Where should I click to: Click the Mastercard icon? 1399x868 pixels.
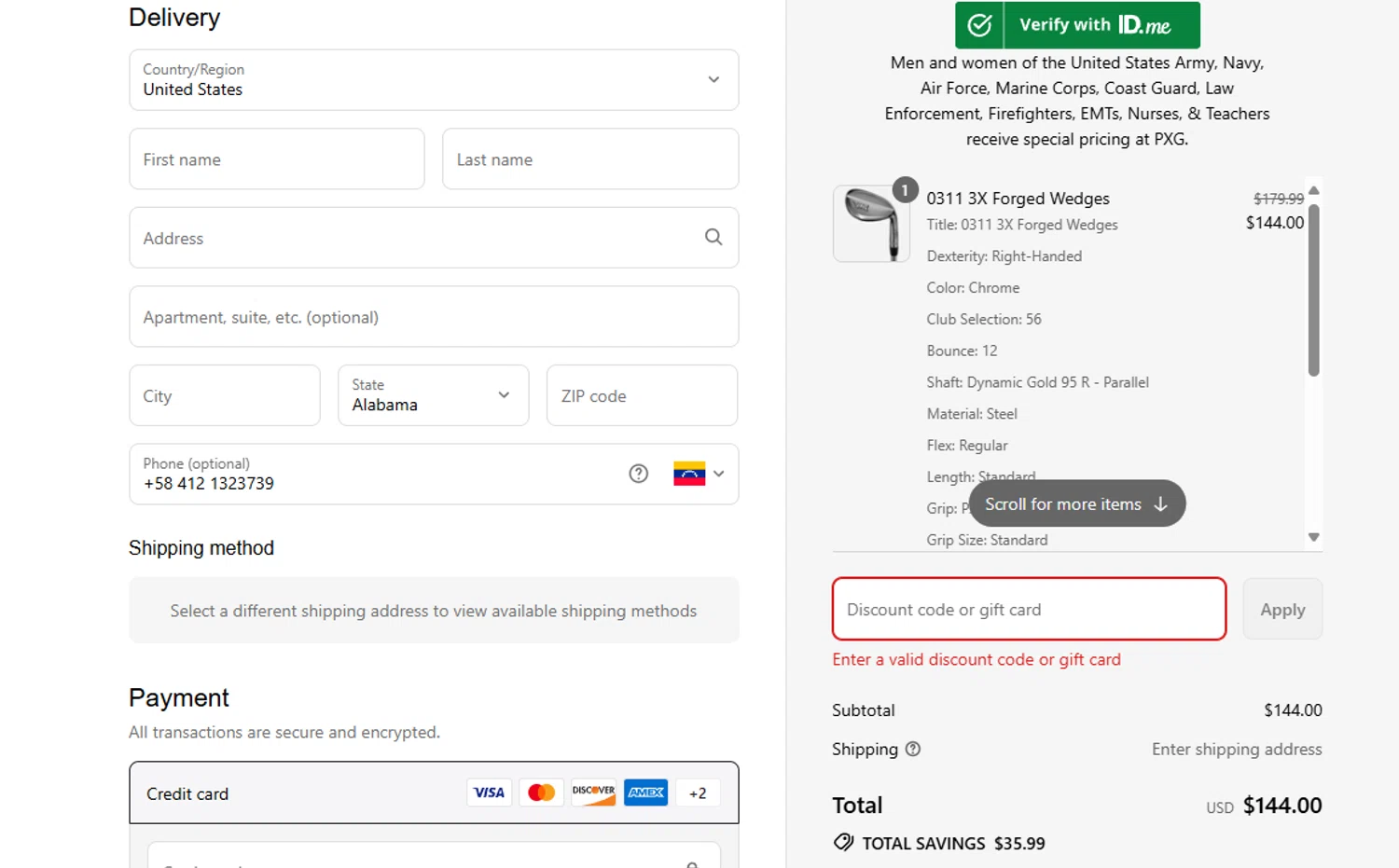541,792
